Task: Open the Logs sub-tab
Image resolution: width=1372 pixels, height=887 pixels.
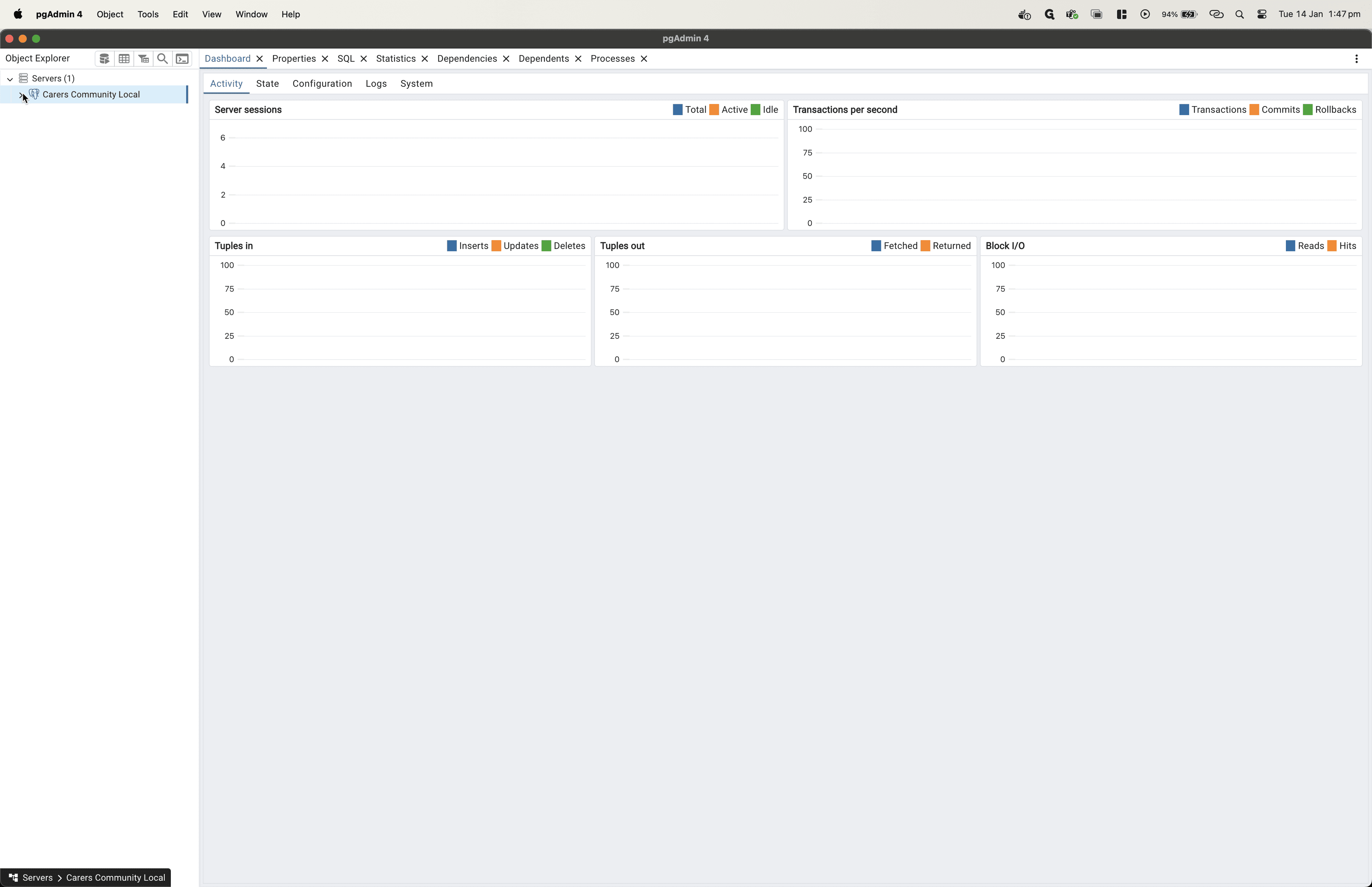Action: (376, 84)
